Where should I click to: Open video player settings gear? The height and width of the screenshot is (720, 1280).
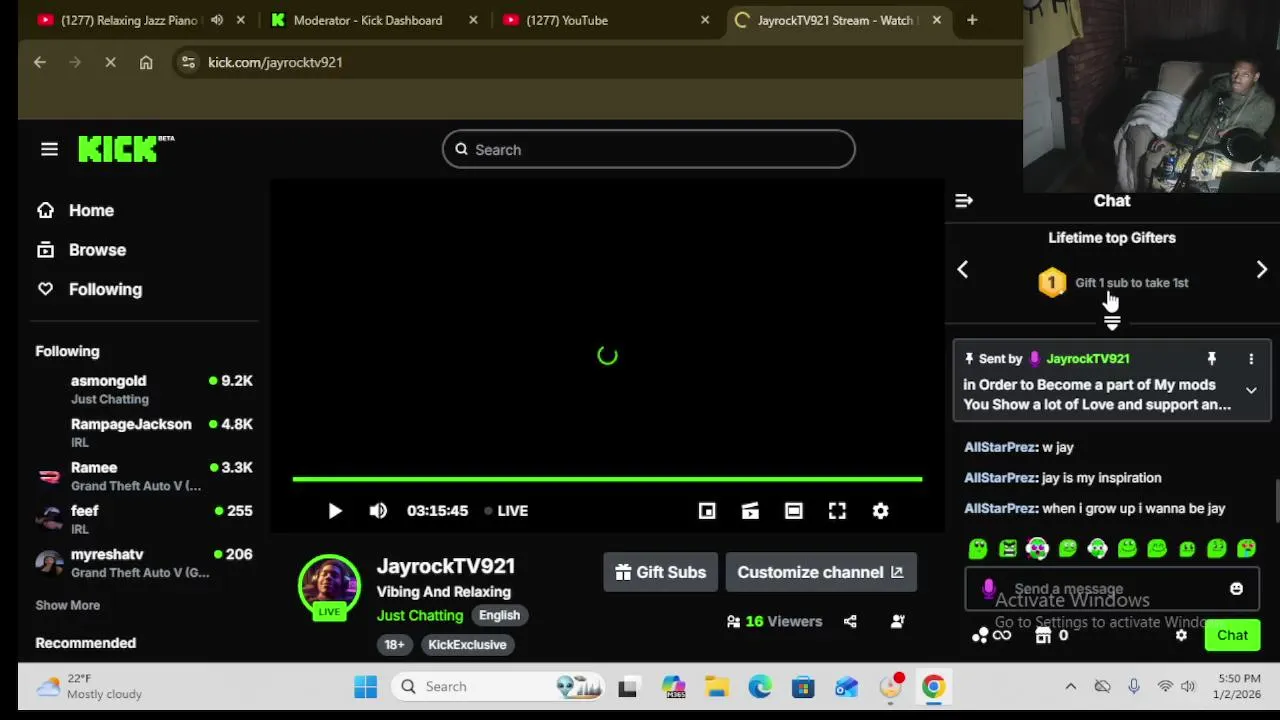coord(880,511)
